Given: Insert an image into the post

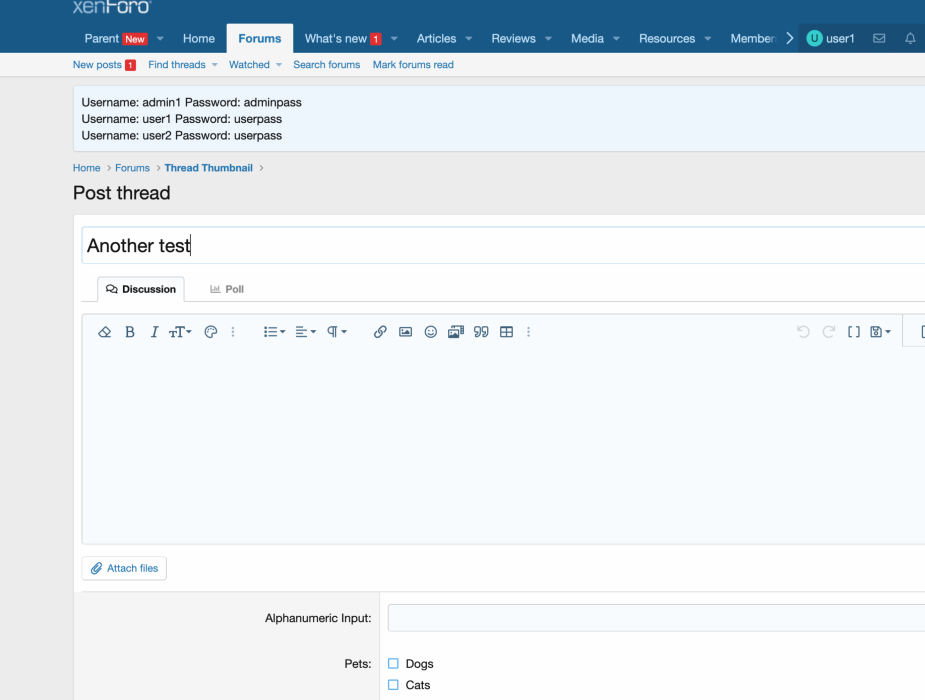Looking at the screenshot, I should tap(405, 332).
